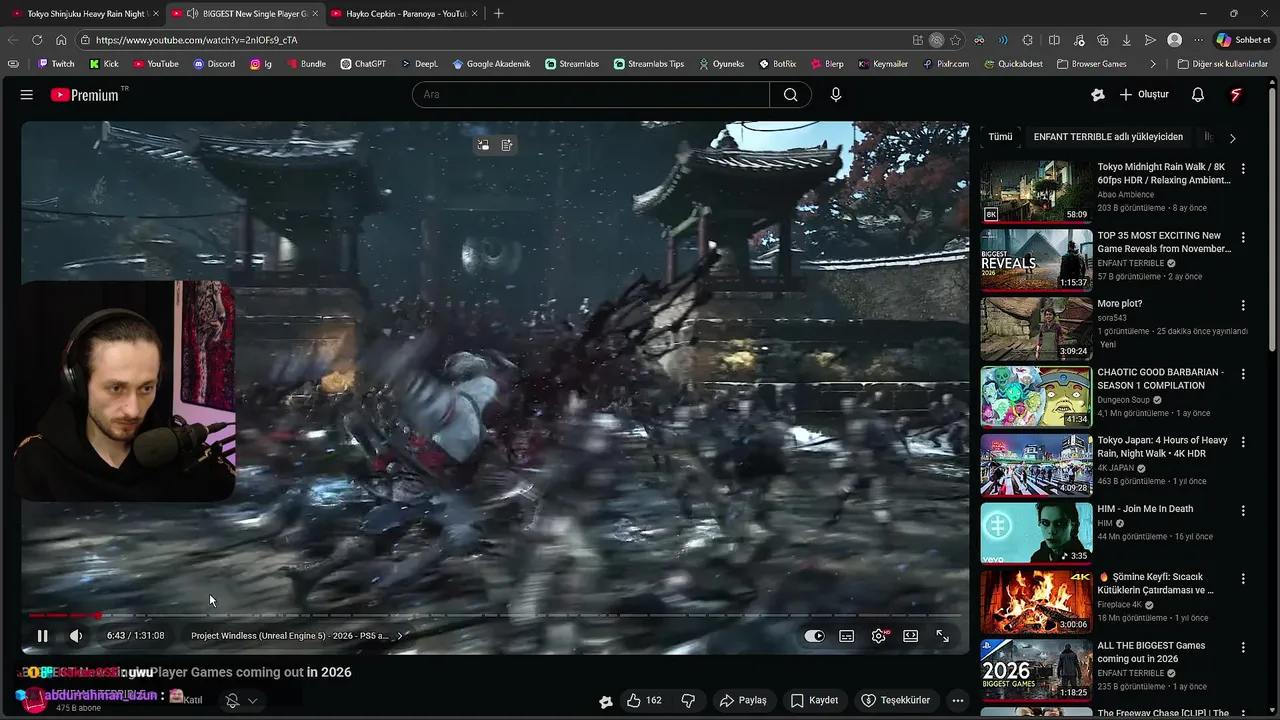This screenshot has width=1280, height=720.
Task: Start voice search with the microphone
Action: tap(836, 95)
